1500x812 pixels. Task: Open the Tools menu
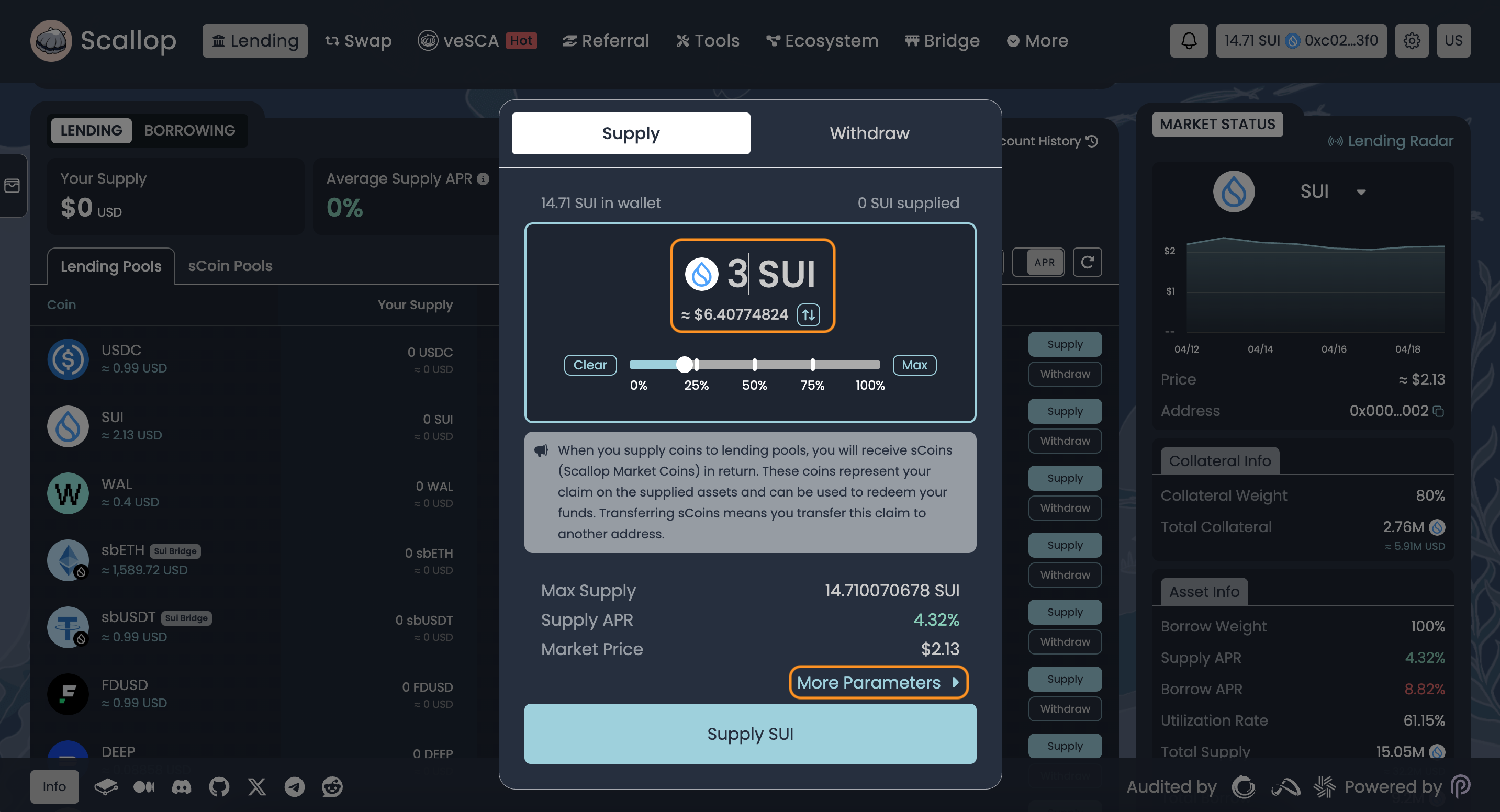click(x=708, y=41)
